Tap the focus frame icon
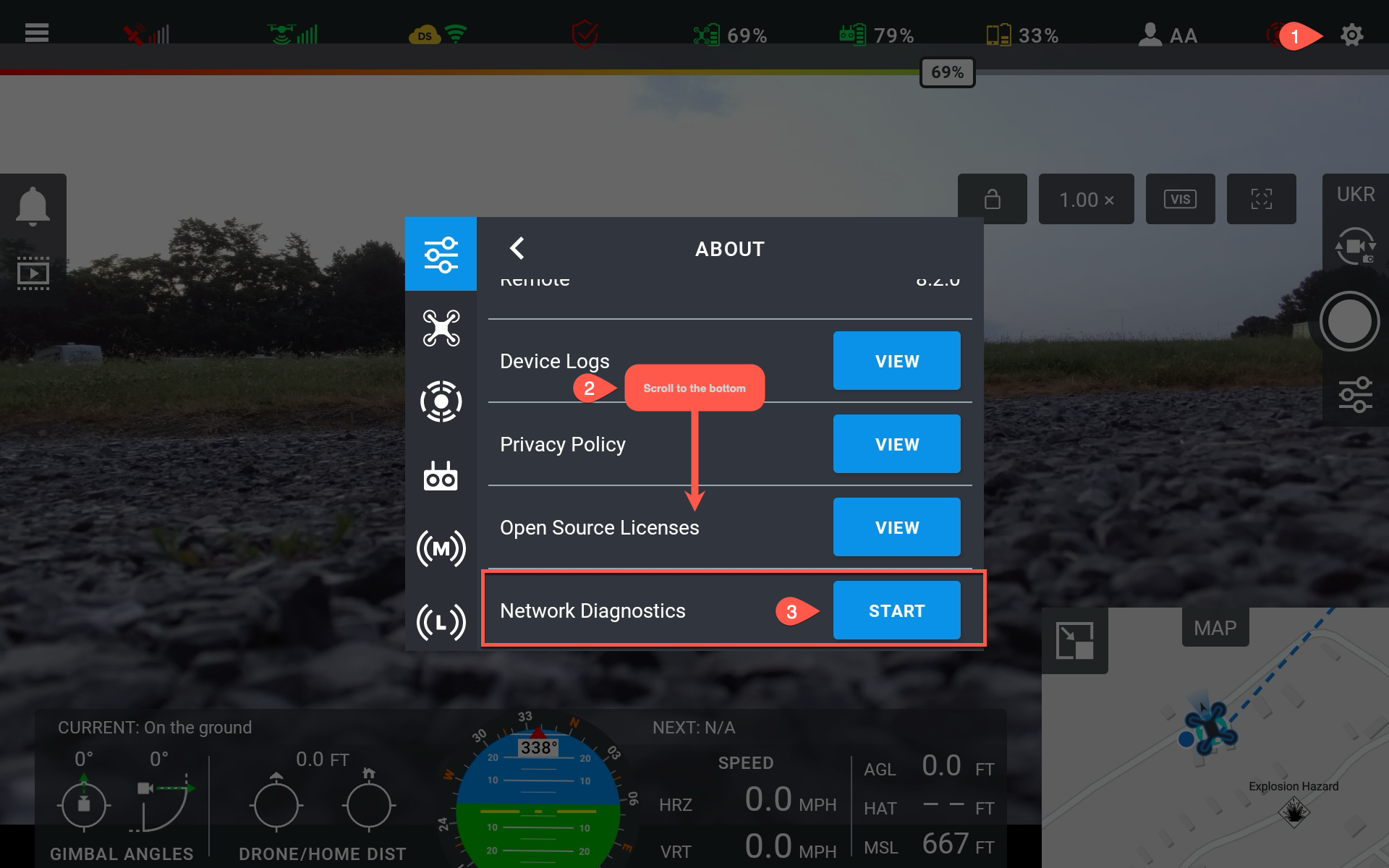The image size is (1389, 868). [x=1261, y=199]
